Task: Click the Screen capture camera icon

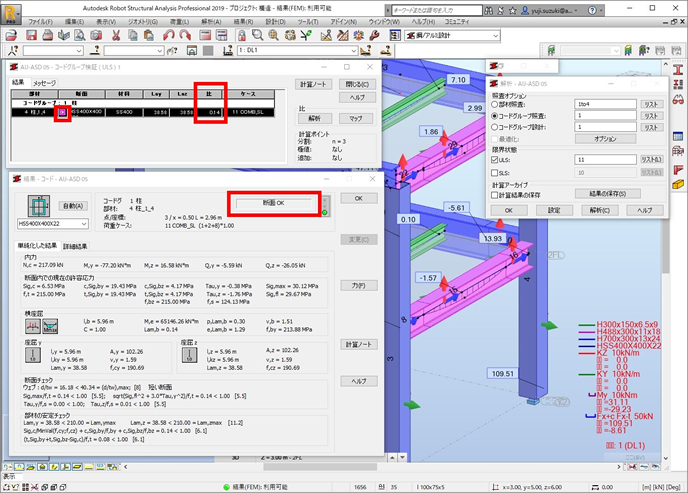Action: click(96, 36)
